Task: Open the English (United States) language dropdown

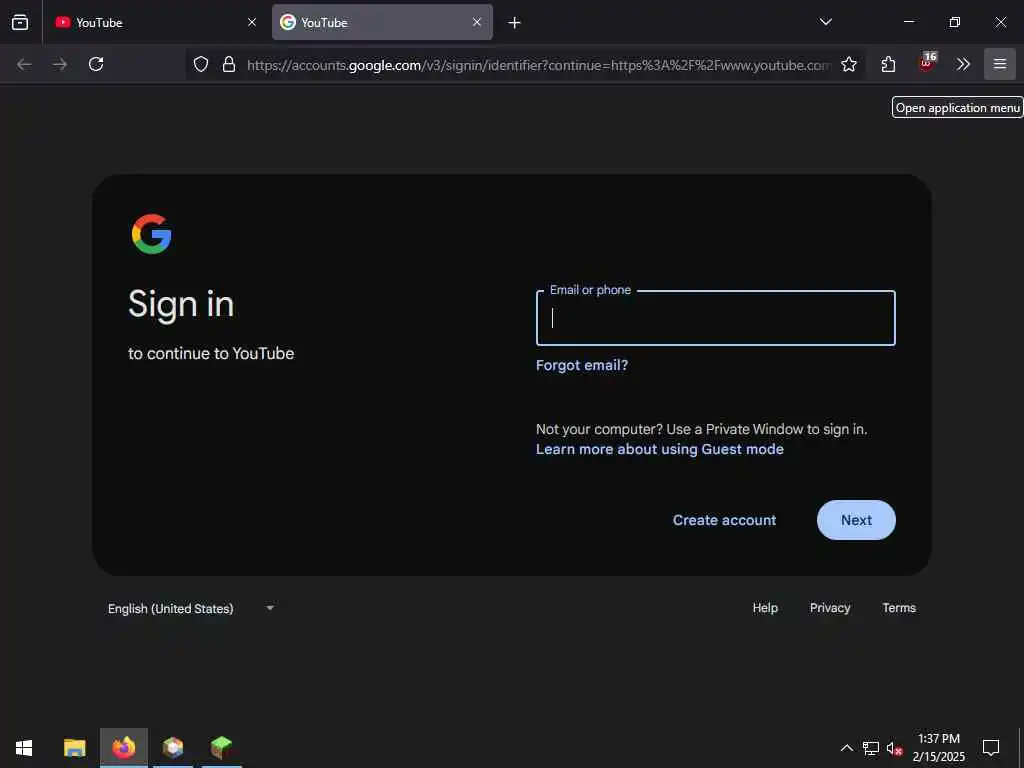Action: 191,608
